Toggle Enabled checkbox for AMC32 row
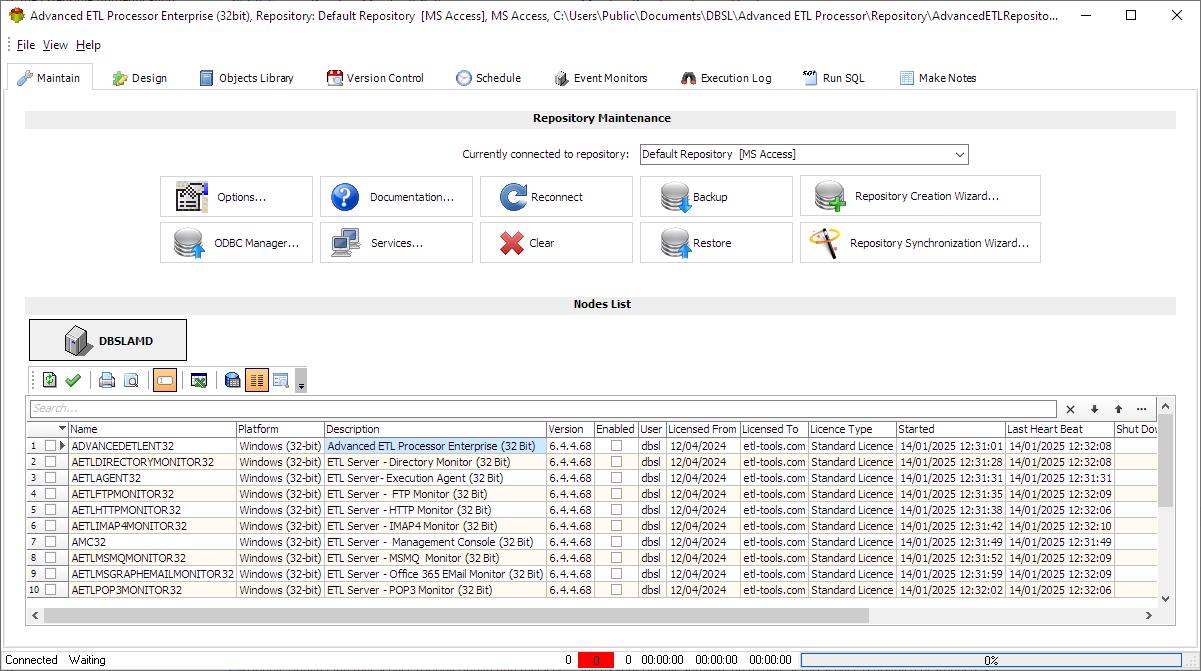 (x=616, y=542)
